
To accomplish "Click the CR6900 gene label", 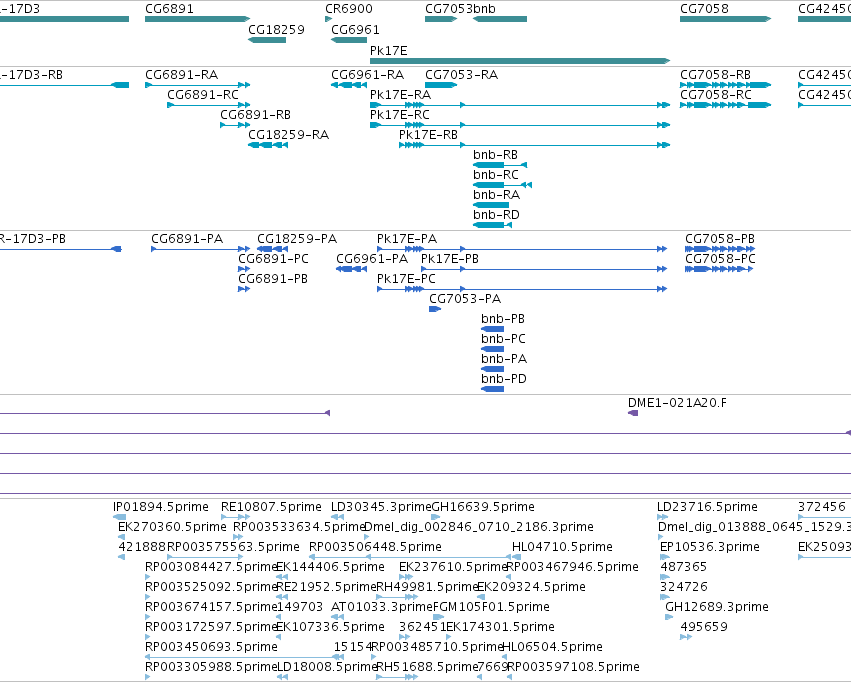I will pyautogui.click(x=349, y=9).
